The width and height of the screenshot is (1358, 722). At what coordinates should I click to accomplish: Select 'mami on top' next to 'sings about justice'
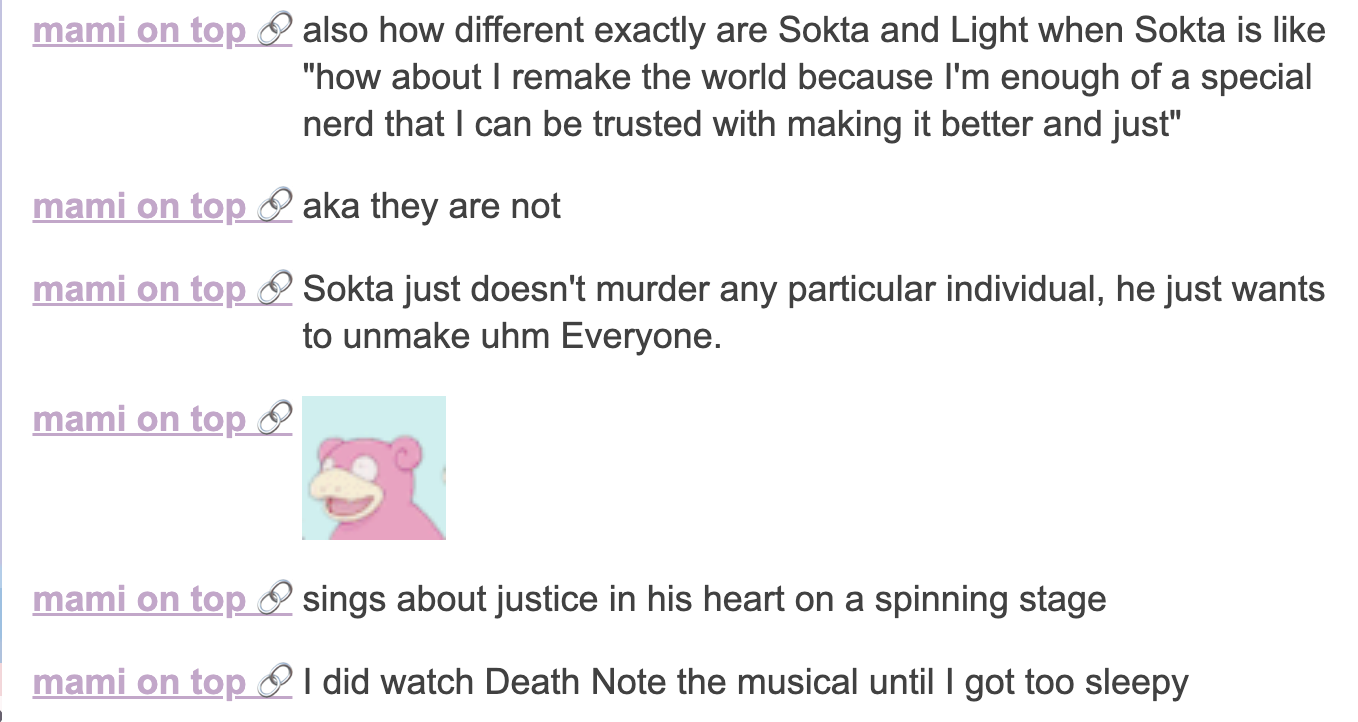139,600
